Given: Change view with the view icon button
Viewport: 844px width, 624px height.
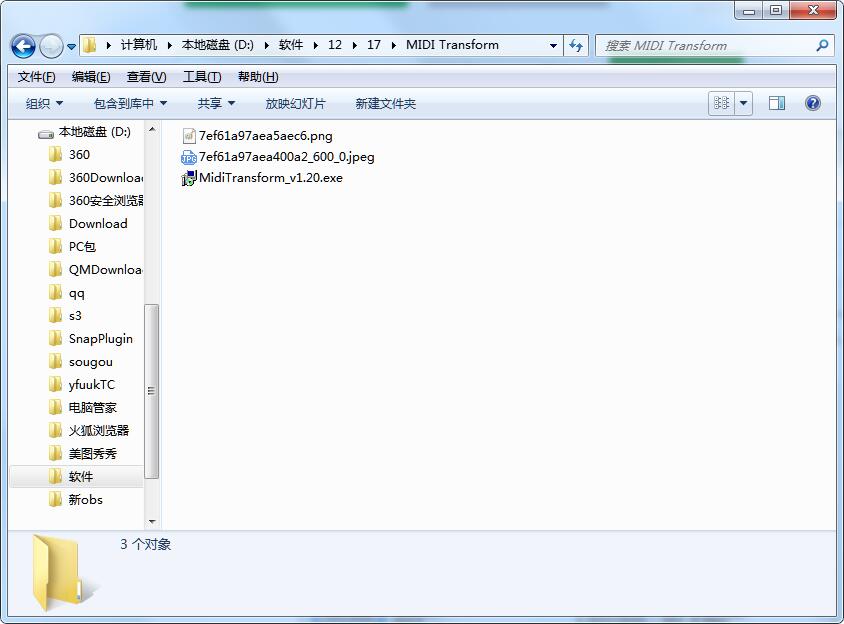Looking at the screenshot, I should point(721,103).
